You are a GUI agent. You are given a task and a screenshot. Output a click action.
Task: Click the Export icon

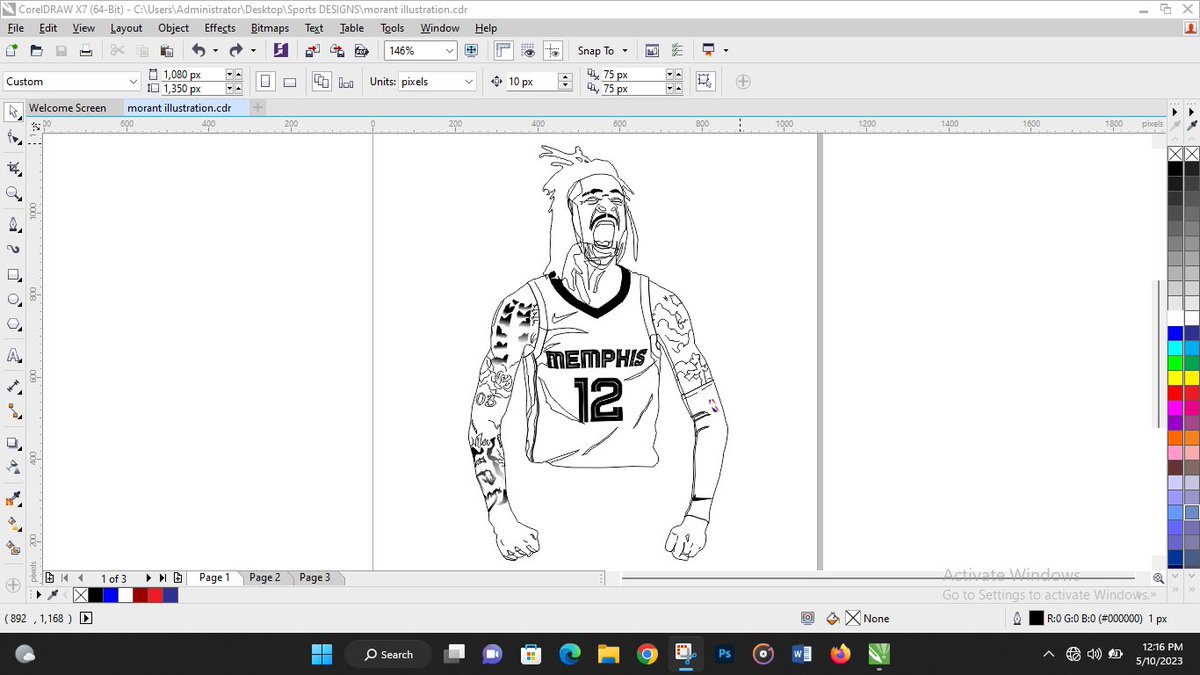337,50
